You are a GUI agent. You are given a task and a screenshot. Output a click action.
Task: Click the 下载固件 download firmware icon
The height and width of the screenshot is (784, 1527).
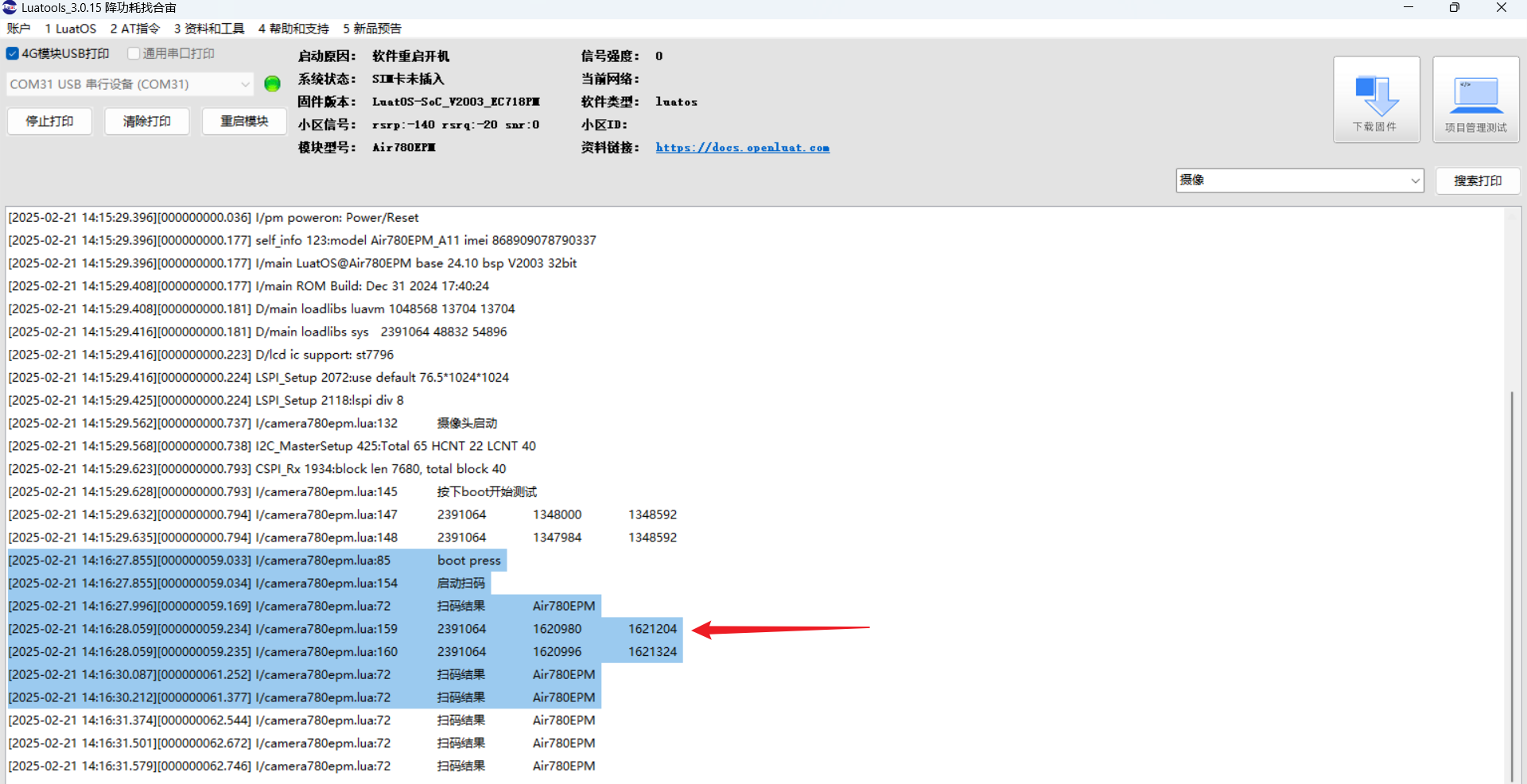pyautogui.click(x=1376, y=99)
